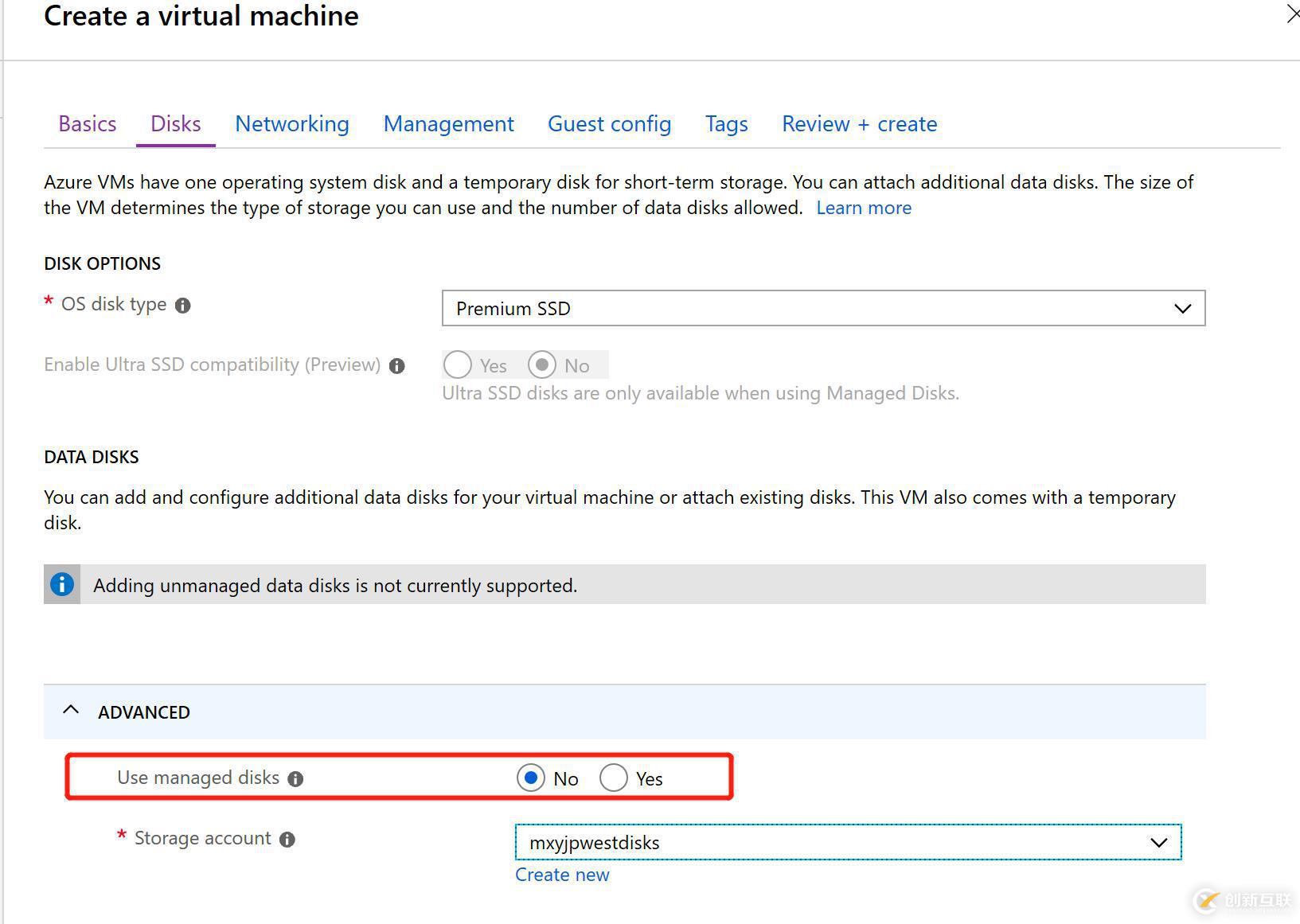Open the Networking tab
Viewport: 1300px width, 924px height.
coord(291,123)
